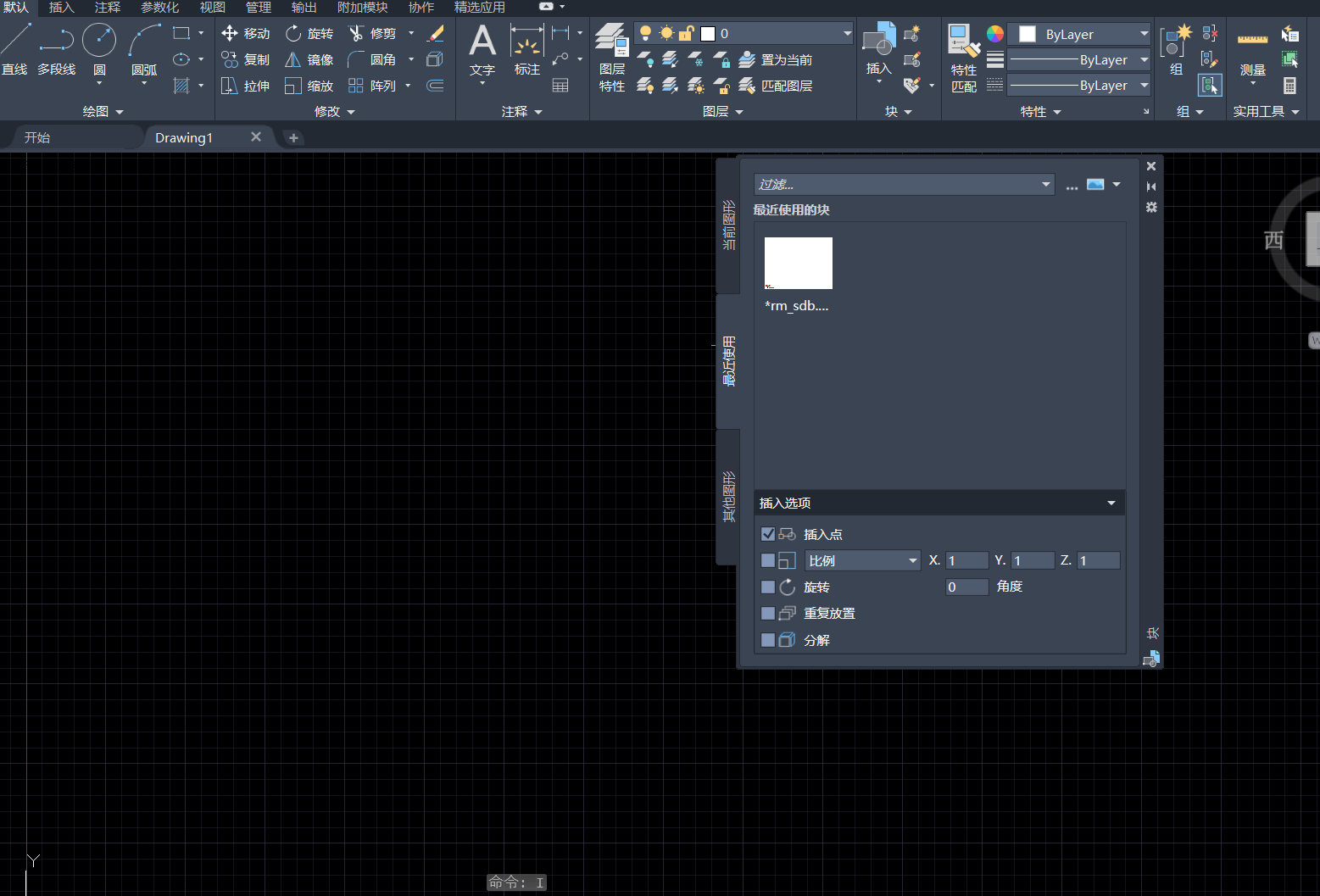Open the 比例 scale dropdown
This screenshot has height=896, width=1320.
(862, 560)
